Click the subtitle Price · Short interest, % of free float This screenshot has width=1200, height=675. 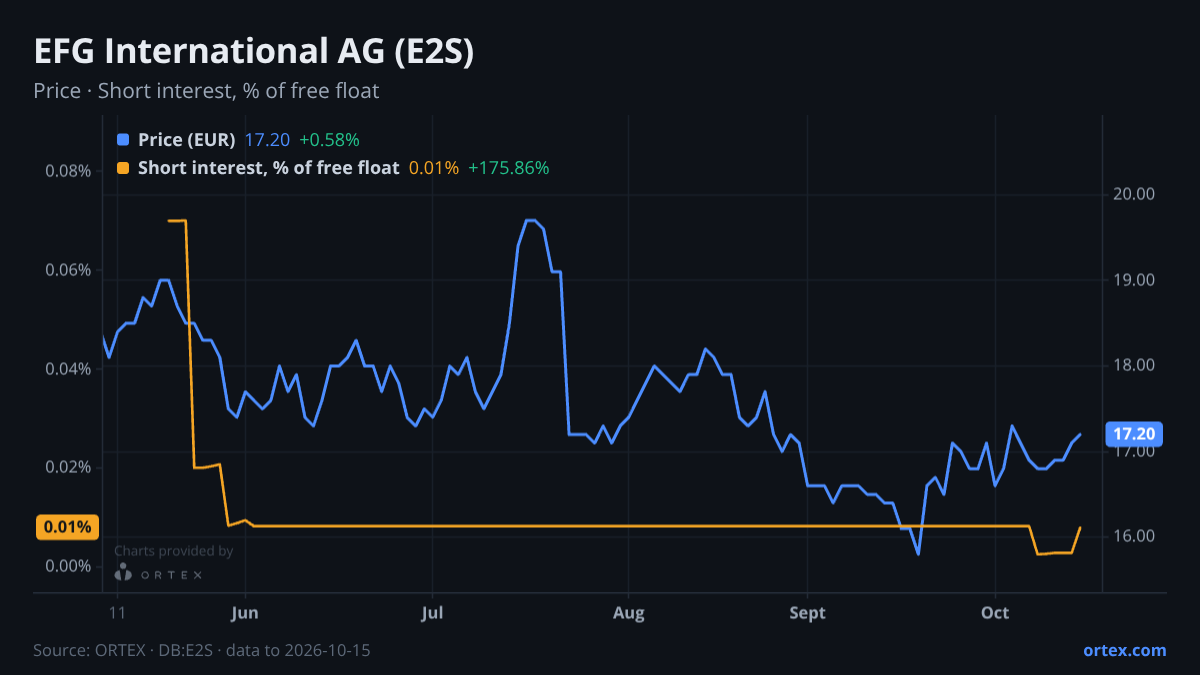206,91
